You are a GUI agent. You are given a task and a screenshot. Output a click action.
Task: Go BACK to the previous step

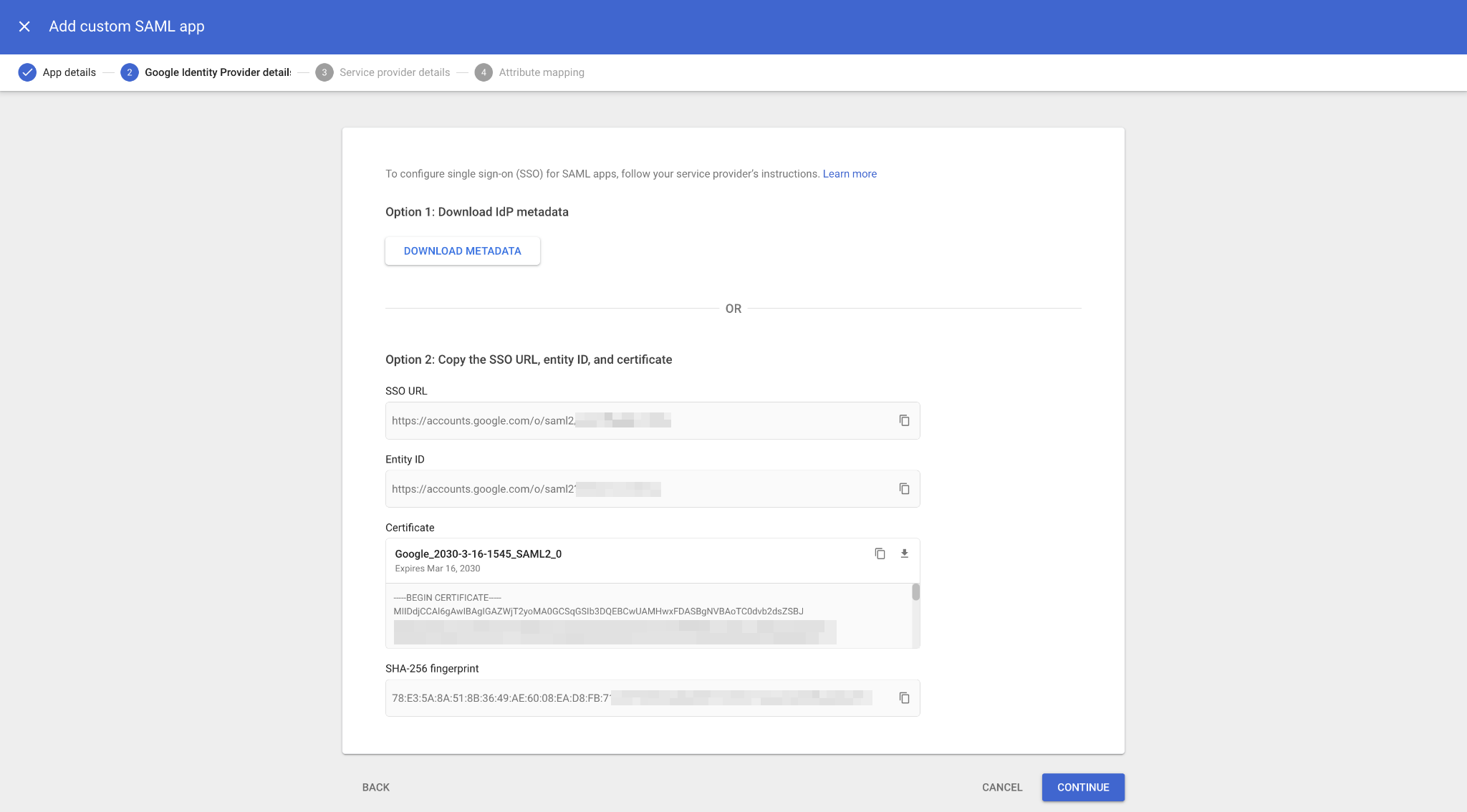(375, 787)
